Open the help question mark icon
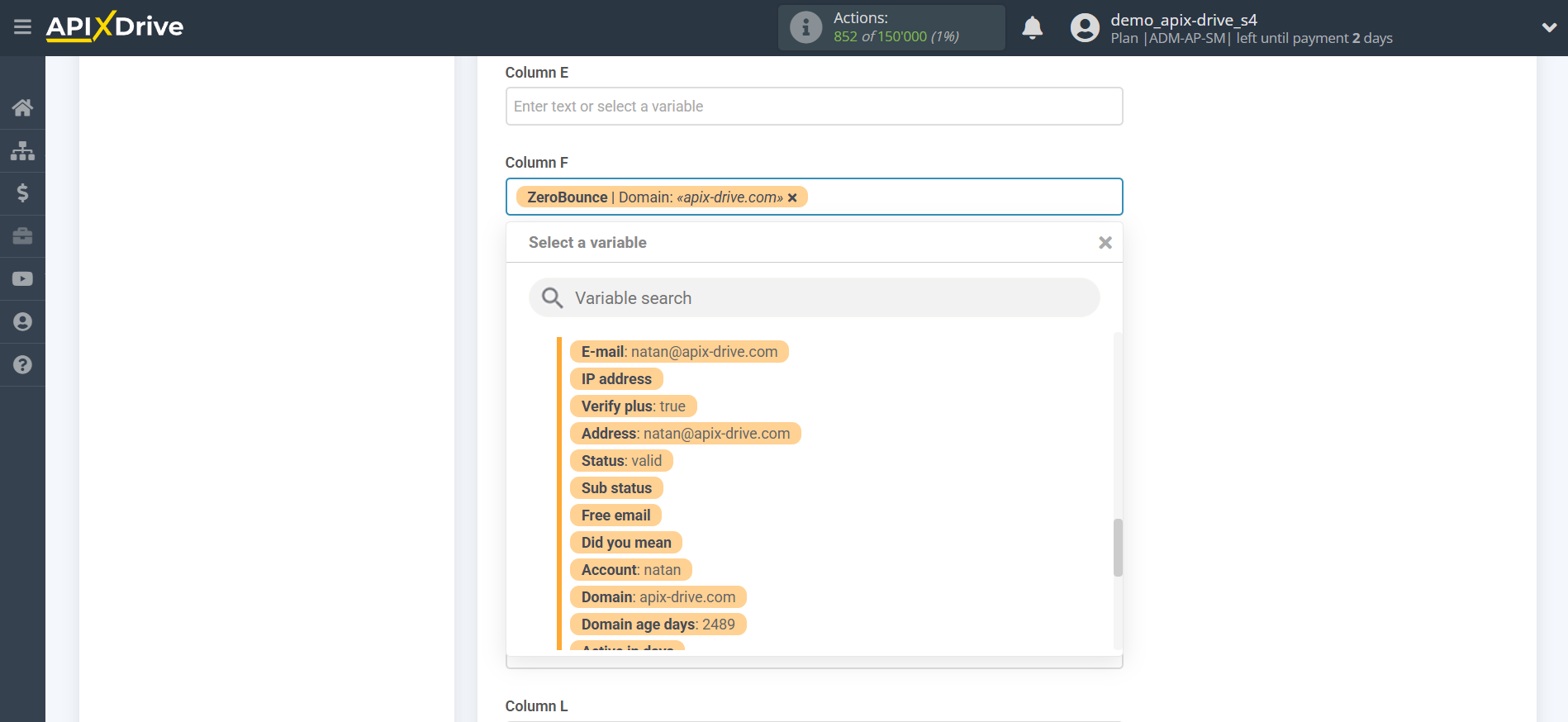Image resolution: width=1568 pixels, height=722 pixels. 22,364
